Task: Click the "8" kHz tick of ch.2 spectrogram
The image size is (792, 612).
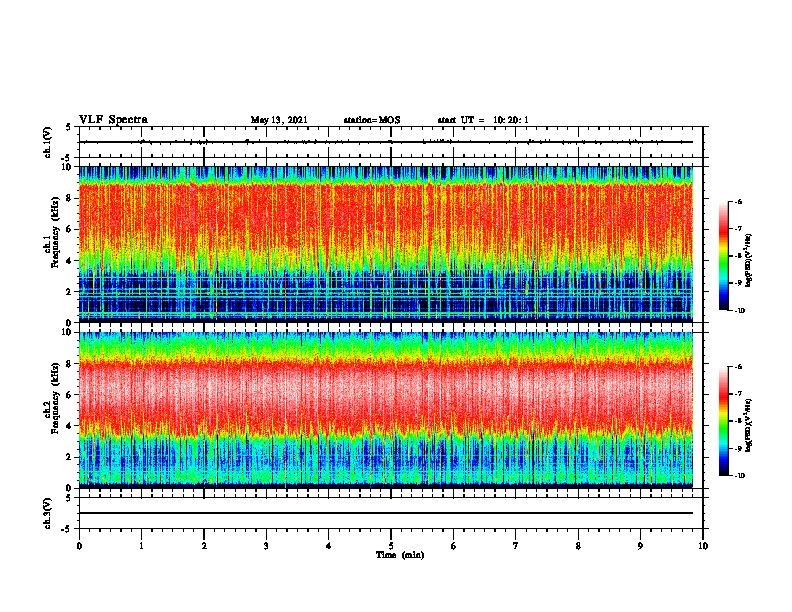Action: (70, 364)
